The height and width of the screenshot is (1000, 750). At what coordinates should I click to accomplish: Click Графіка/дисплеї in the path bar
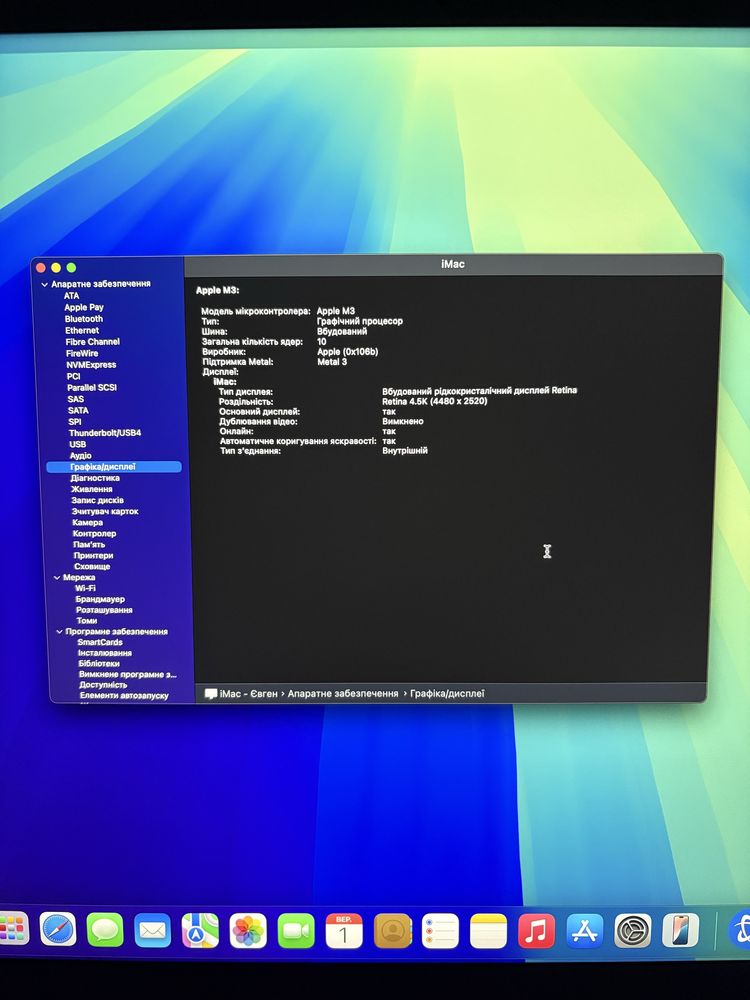448,694
